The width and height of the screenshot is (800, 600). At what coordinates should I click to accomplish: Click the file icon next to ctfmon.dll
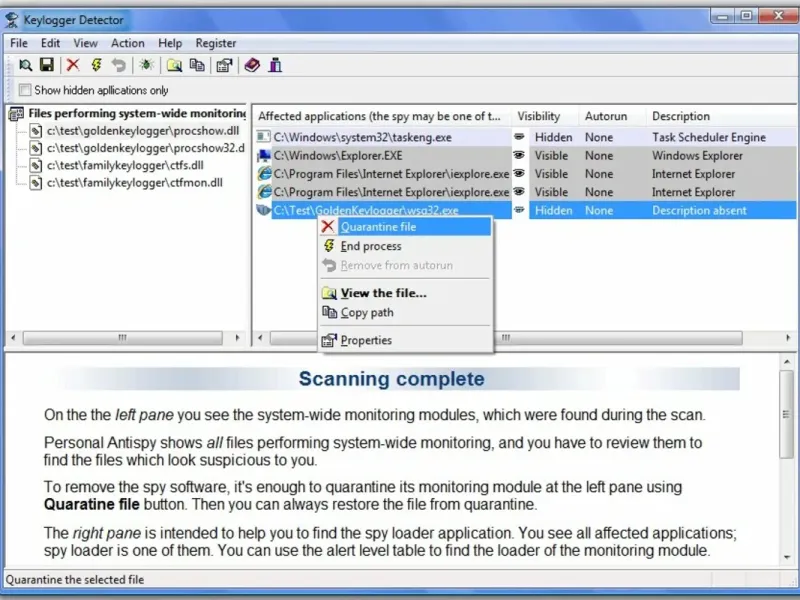[35, 183]
